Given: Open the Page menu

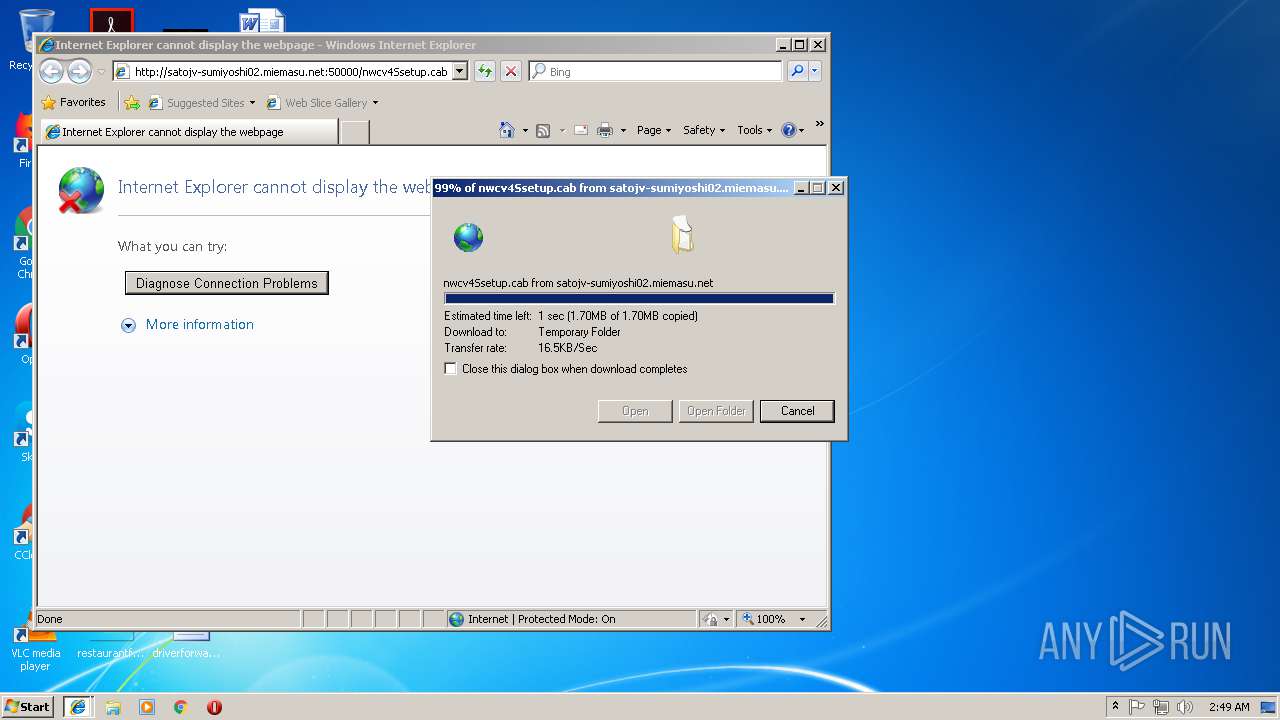Looking at the screenshot, I should pos(653,130).
